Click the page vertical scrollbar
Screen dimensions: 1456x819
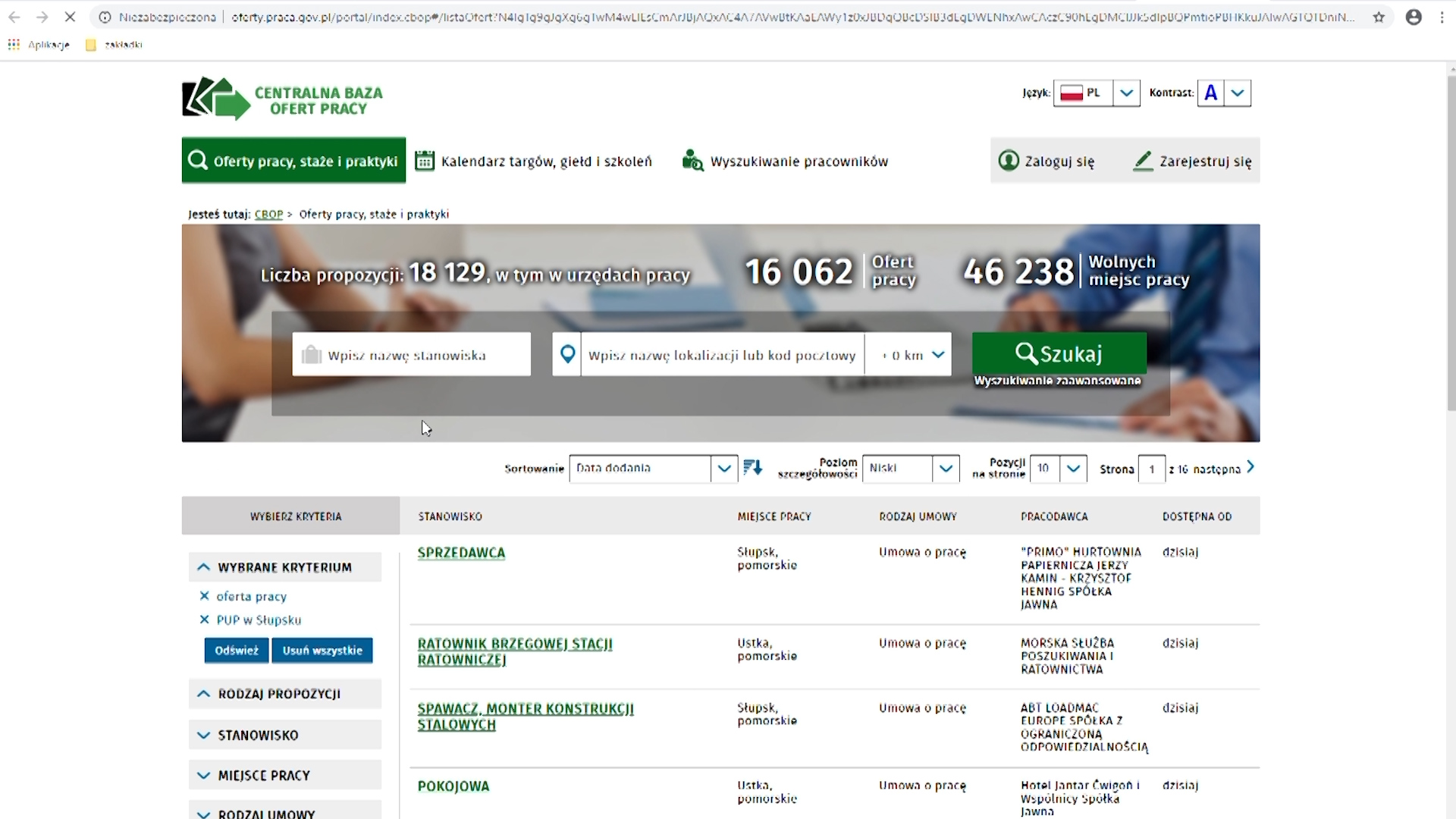pyautogui.click(x=1451, y=243)
